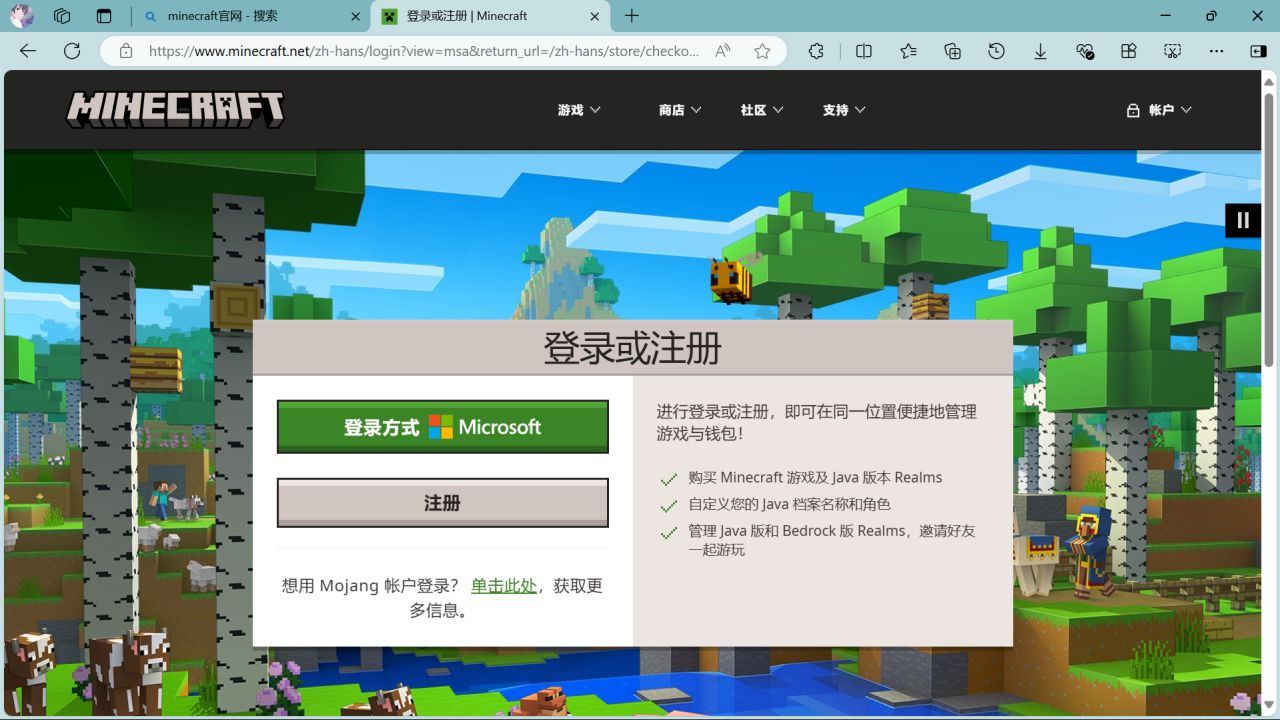The image size is (1280, 720).
Task: Focus the browser address bar URL
Action: click(x=424, y=51)
